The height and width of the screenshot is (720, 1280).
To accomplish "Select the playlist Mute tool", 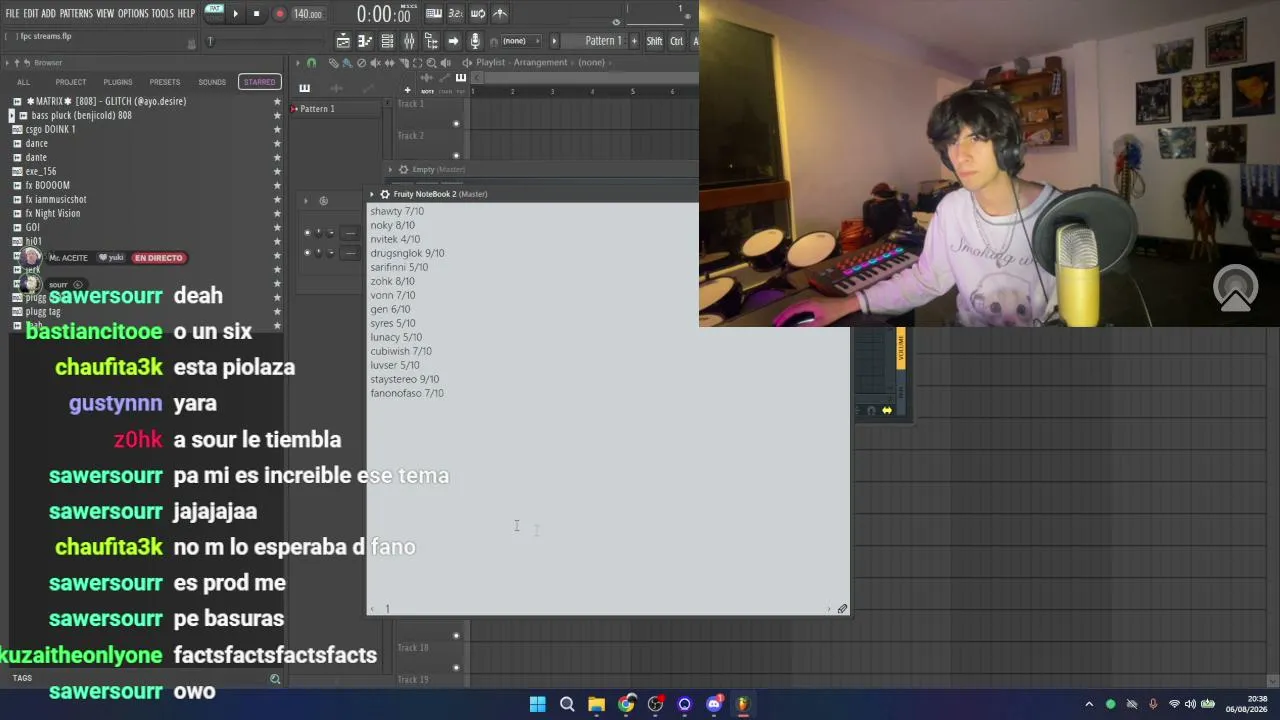I will click(375, 63).
